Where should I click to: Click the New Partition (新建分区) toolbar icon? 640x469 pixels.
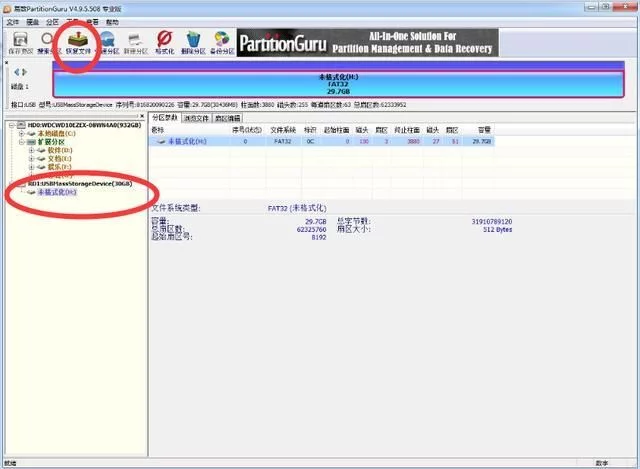(136, 43)
